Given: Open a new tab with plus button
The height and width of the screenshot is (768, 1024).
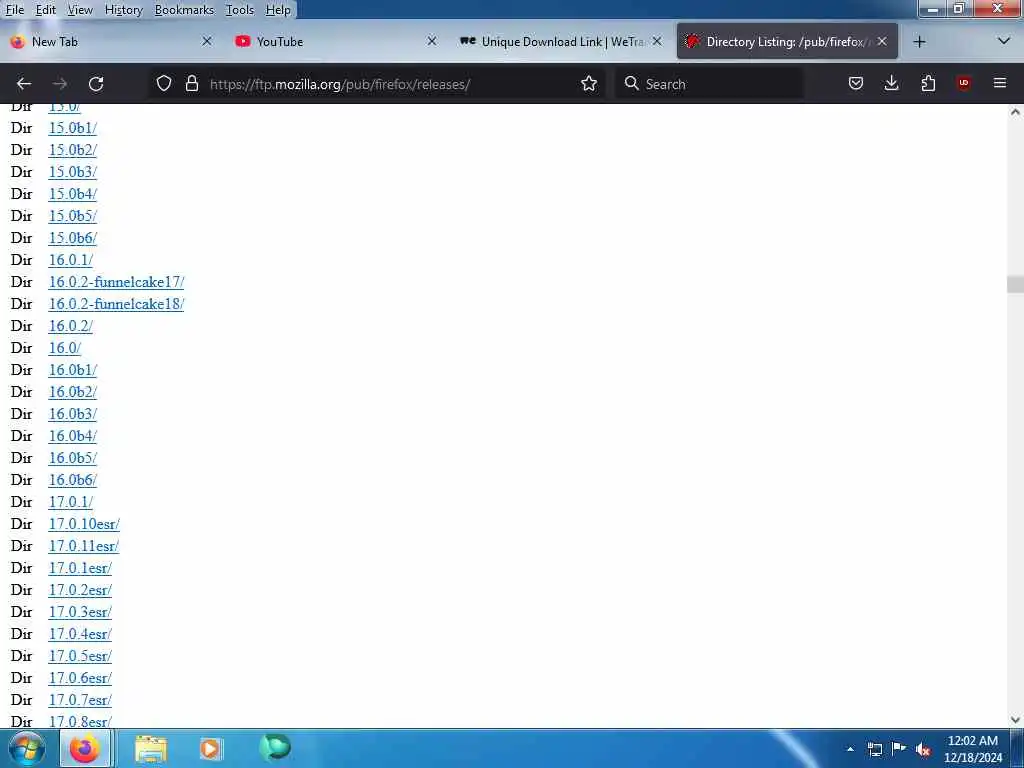Looking at the screenshot, I should pyautogui.click(x=920, y=42).
